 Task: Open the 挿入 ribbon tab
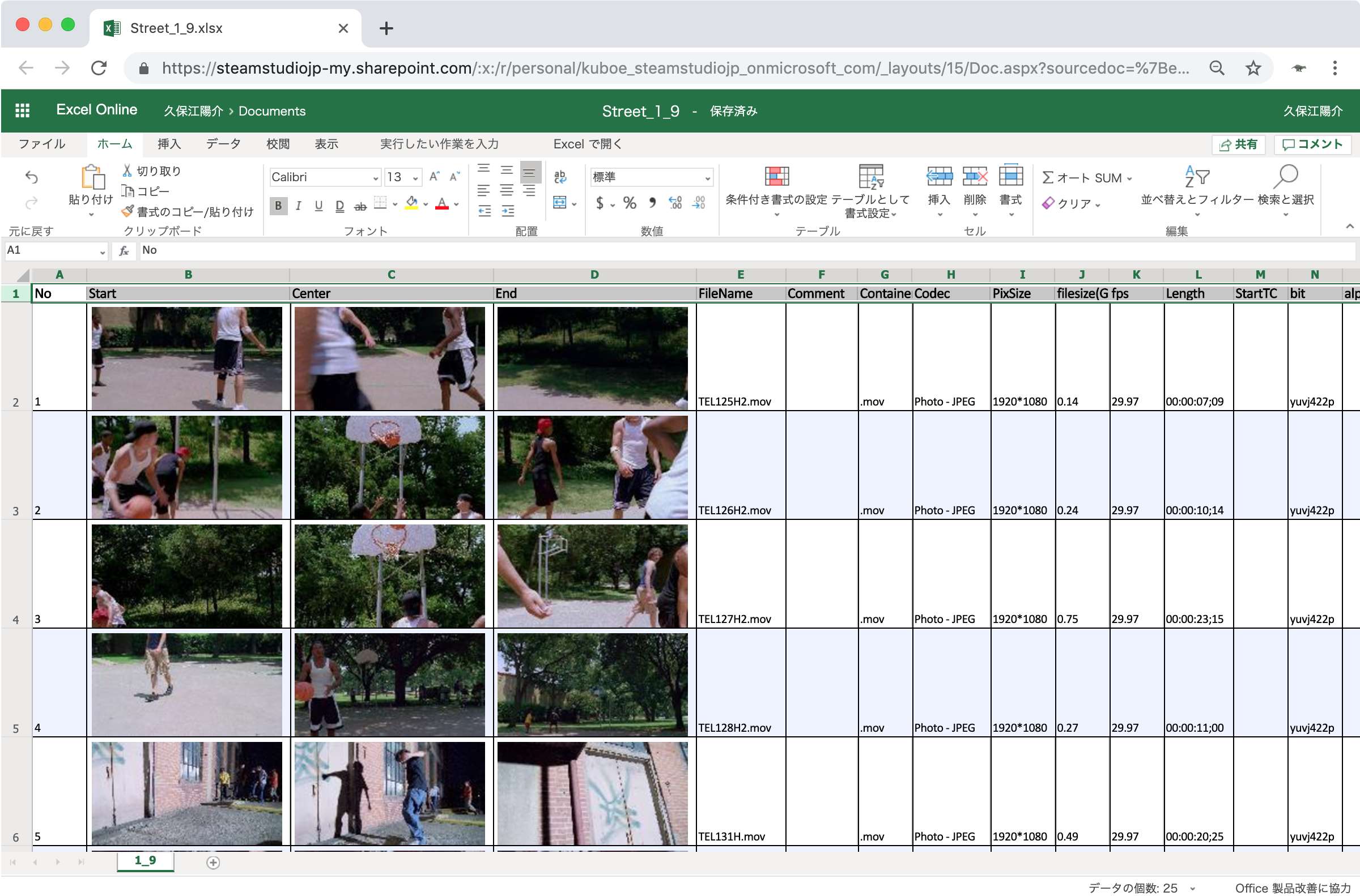point(169,144)
